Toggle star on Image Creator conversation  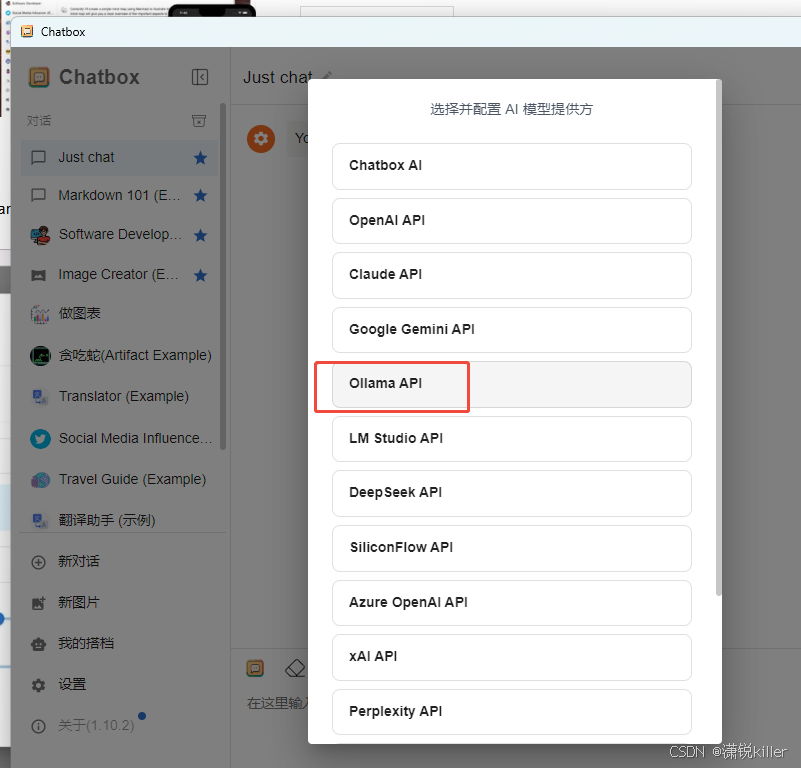point(200,275)
